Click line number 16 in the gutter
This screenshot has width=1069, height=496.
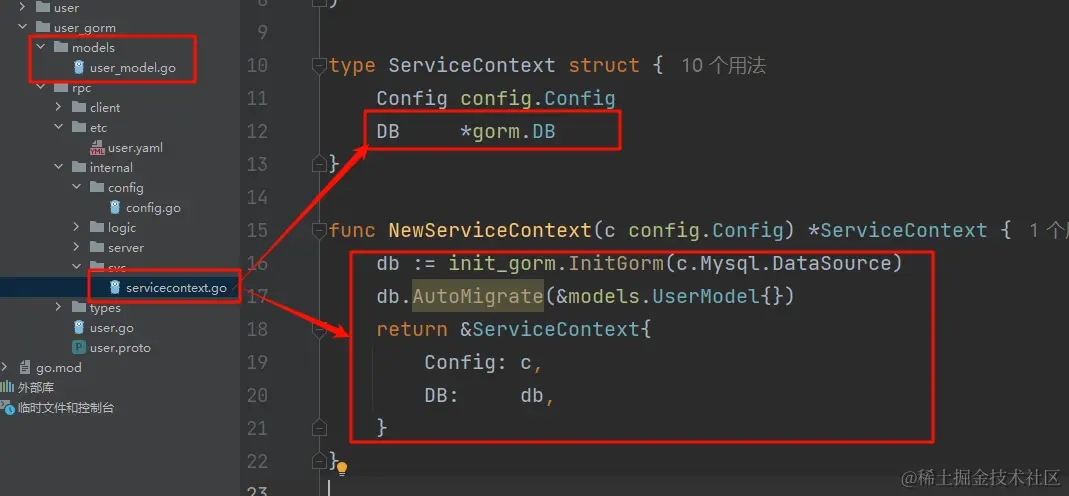(x=258, y=263)
